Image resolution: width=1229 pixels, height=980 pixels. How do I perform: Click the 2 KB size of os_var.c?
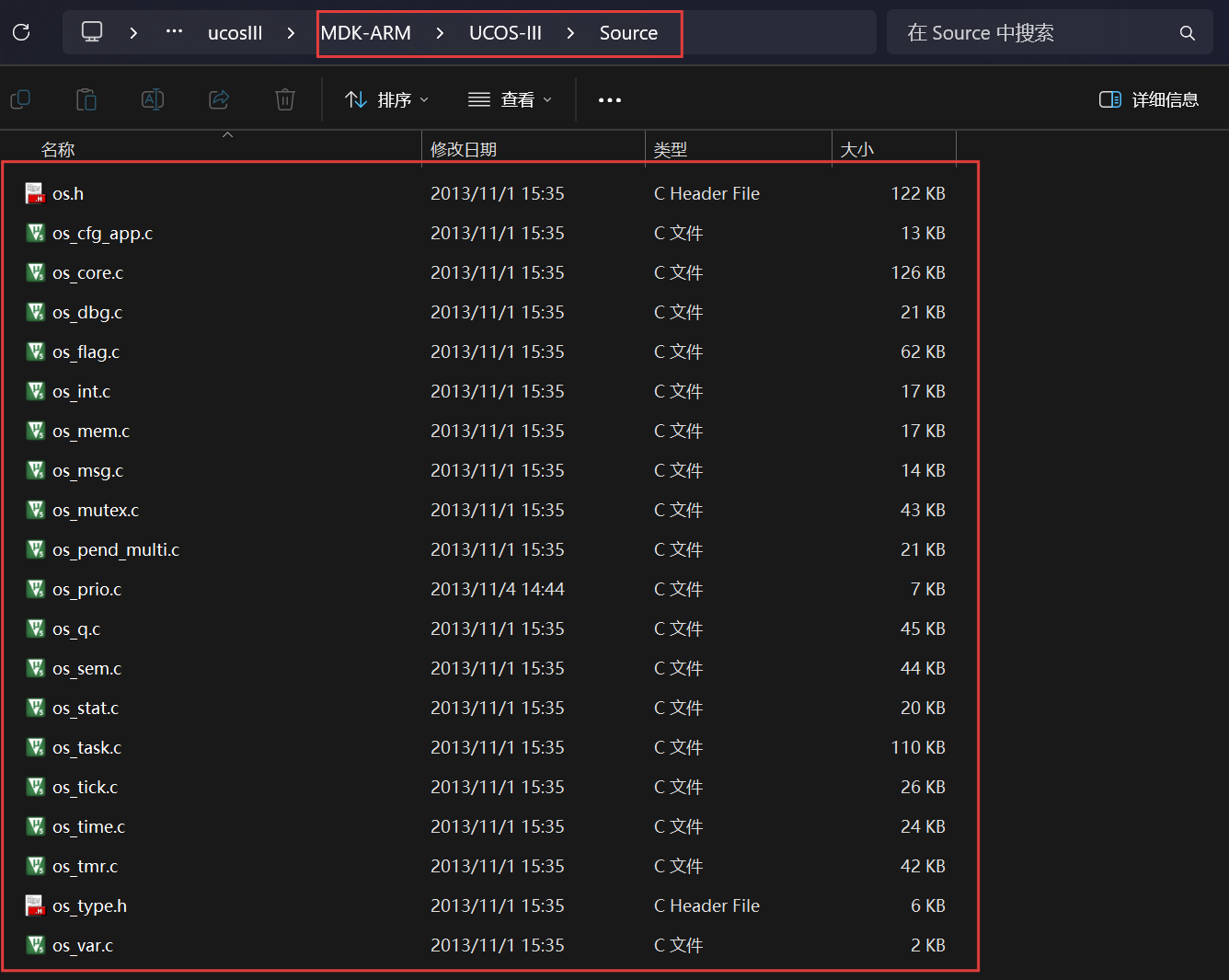pos(928,945)
